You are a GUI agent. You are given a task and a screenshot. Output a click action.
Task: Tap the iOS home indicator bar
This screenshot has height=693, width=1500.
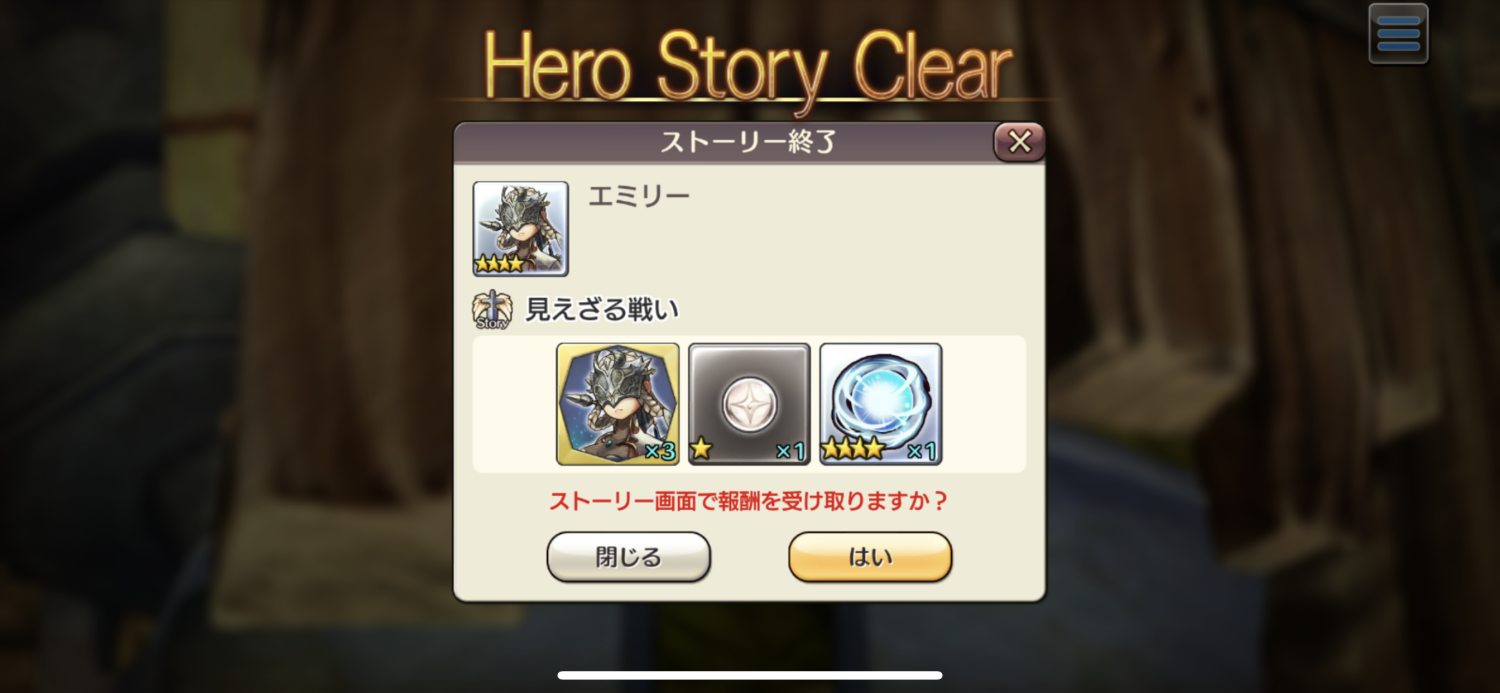pyautogui.click(x=750, y=675)
